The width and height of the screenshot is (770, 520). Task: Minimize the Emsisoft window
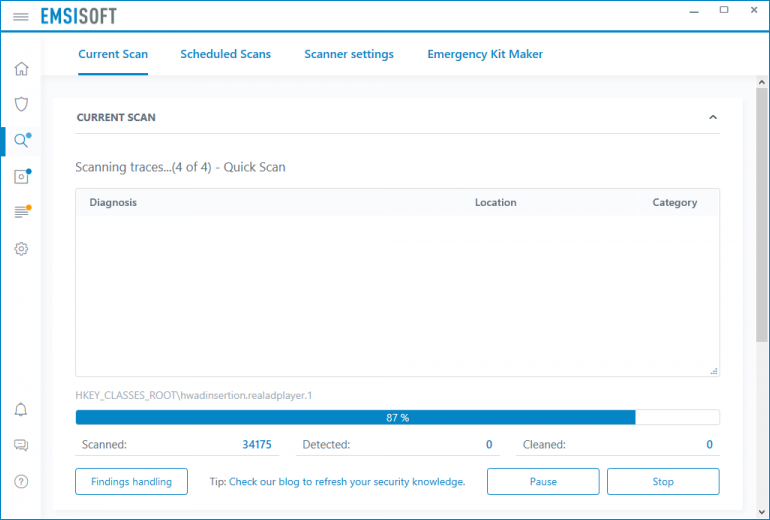(694, 11)
